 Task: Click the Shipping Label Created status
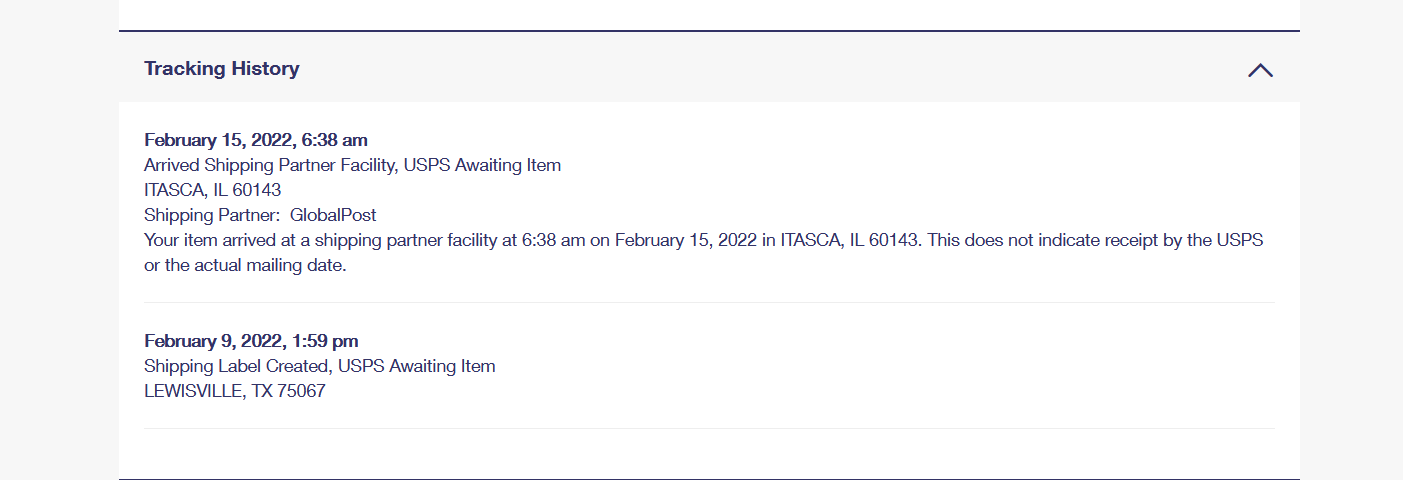click(319, 366)
